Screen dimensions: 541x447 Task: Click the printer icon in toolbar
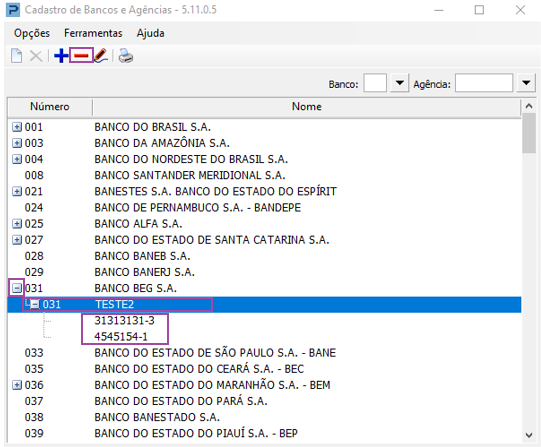126,56
